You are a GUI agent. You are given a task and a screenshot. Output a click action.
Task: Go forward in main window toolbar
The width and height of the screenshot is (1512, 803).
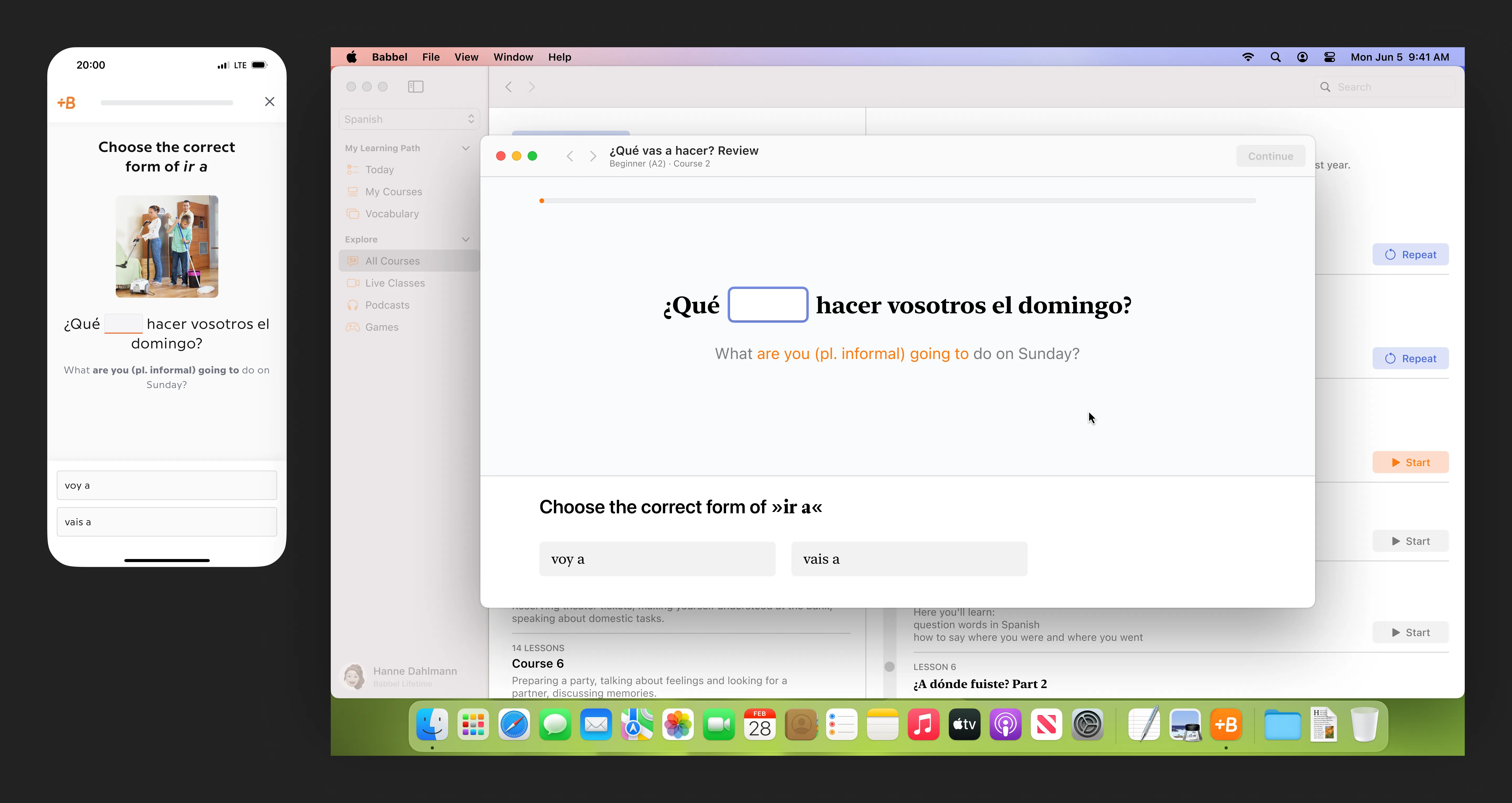pos(532,87)
